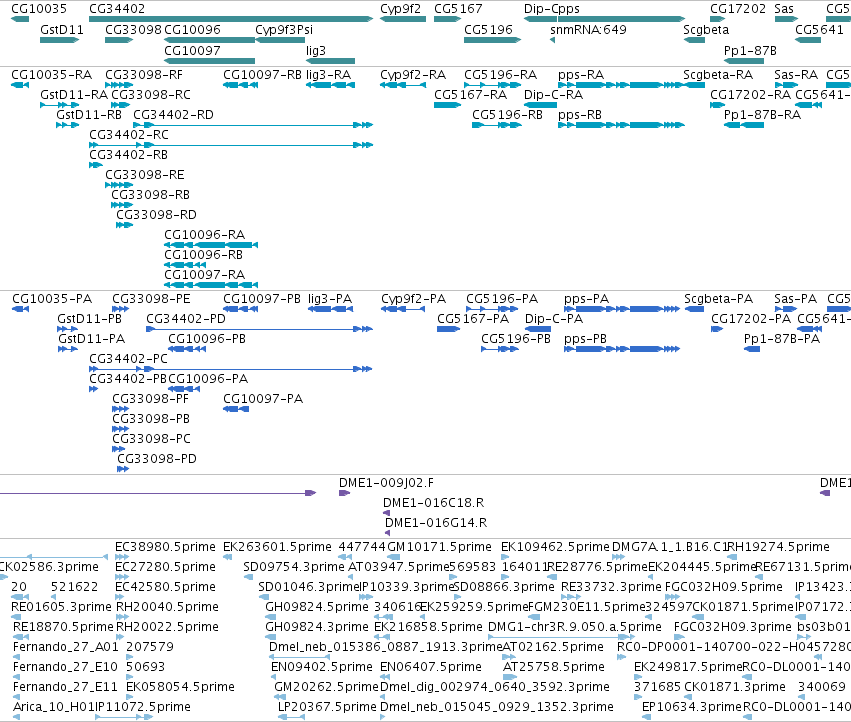Select the EK249817.5prime EST label

coord(688,667)
